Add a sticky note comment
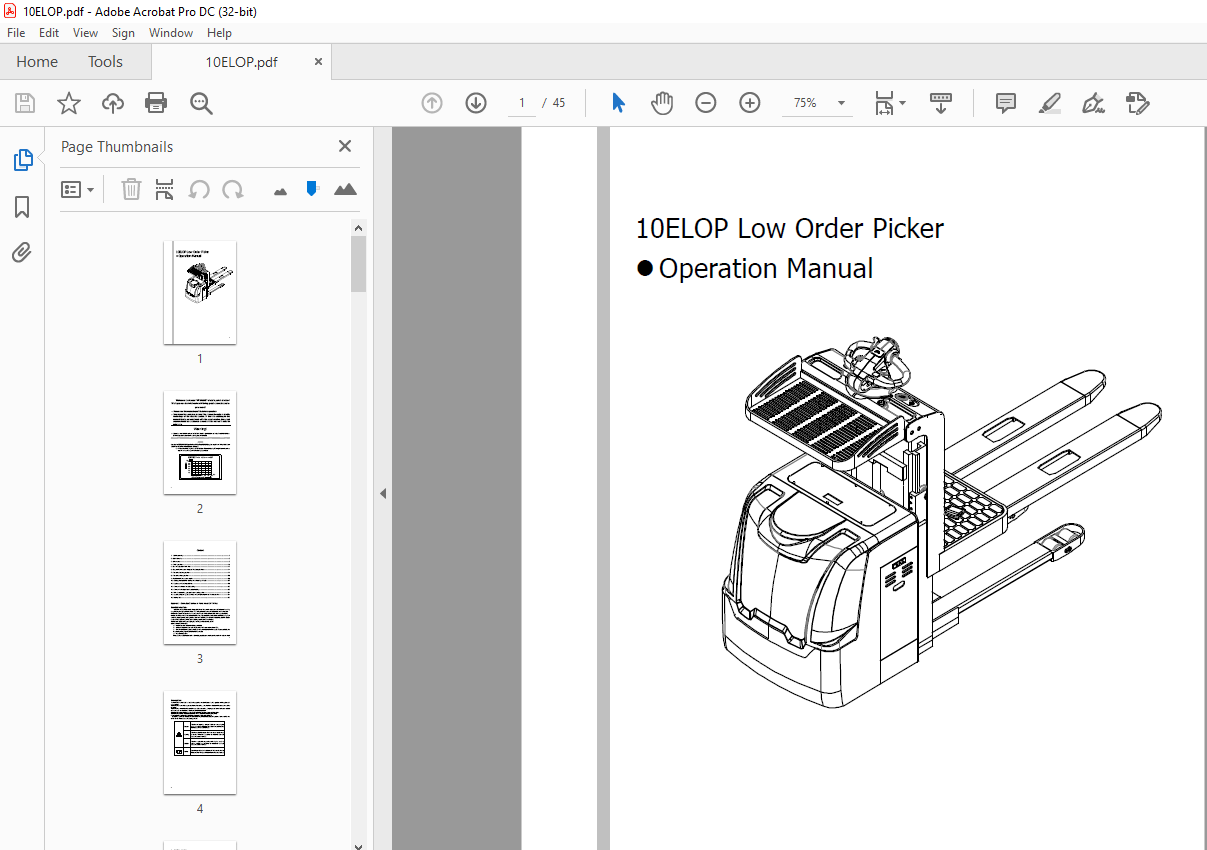This screenshot has width=1207, height=850. click(x=1006, y=103)
